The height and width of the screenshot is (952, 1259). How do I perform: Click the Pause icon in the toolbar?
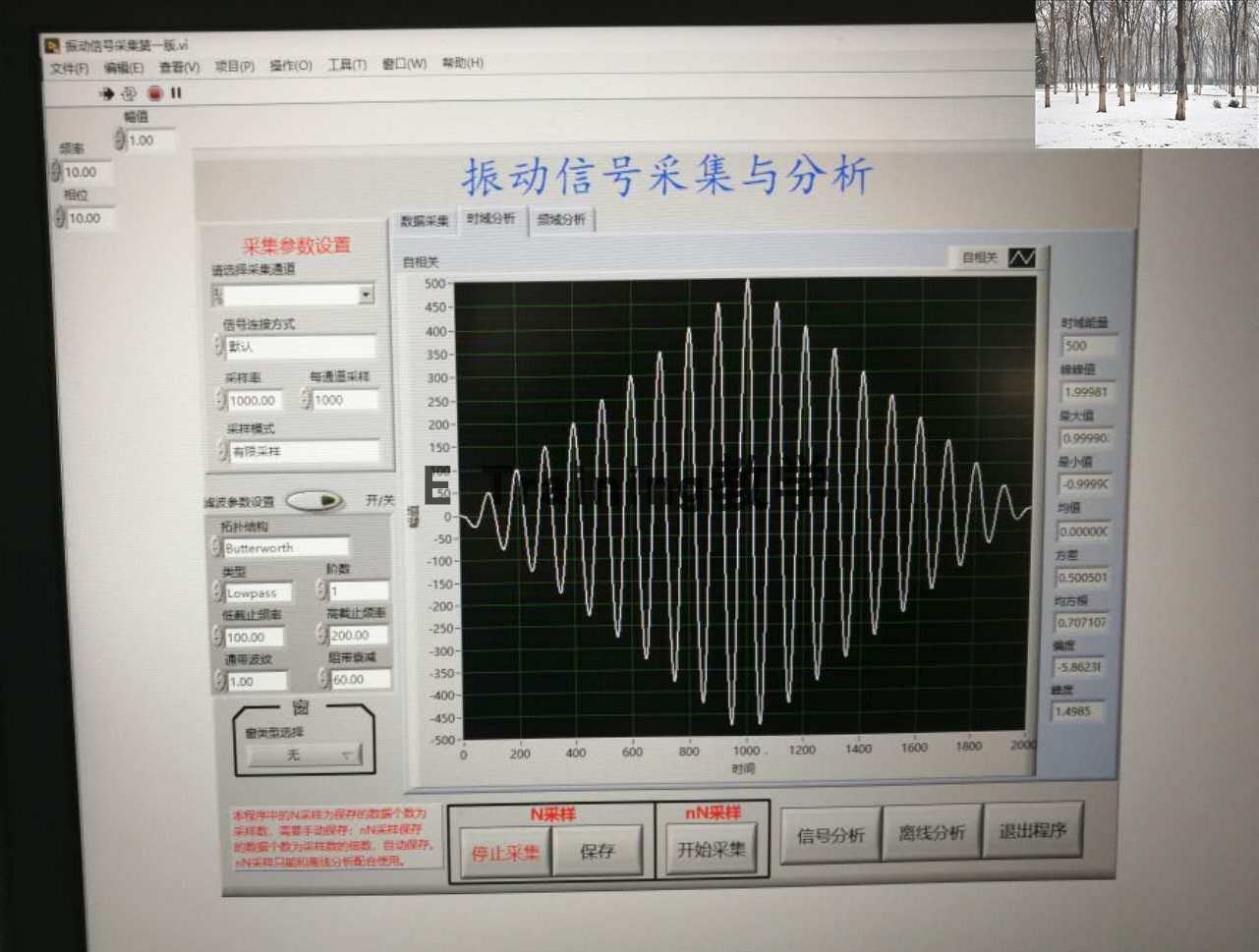176,93
